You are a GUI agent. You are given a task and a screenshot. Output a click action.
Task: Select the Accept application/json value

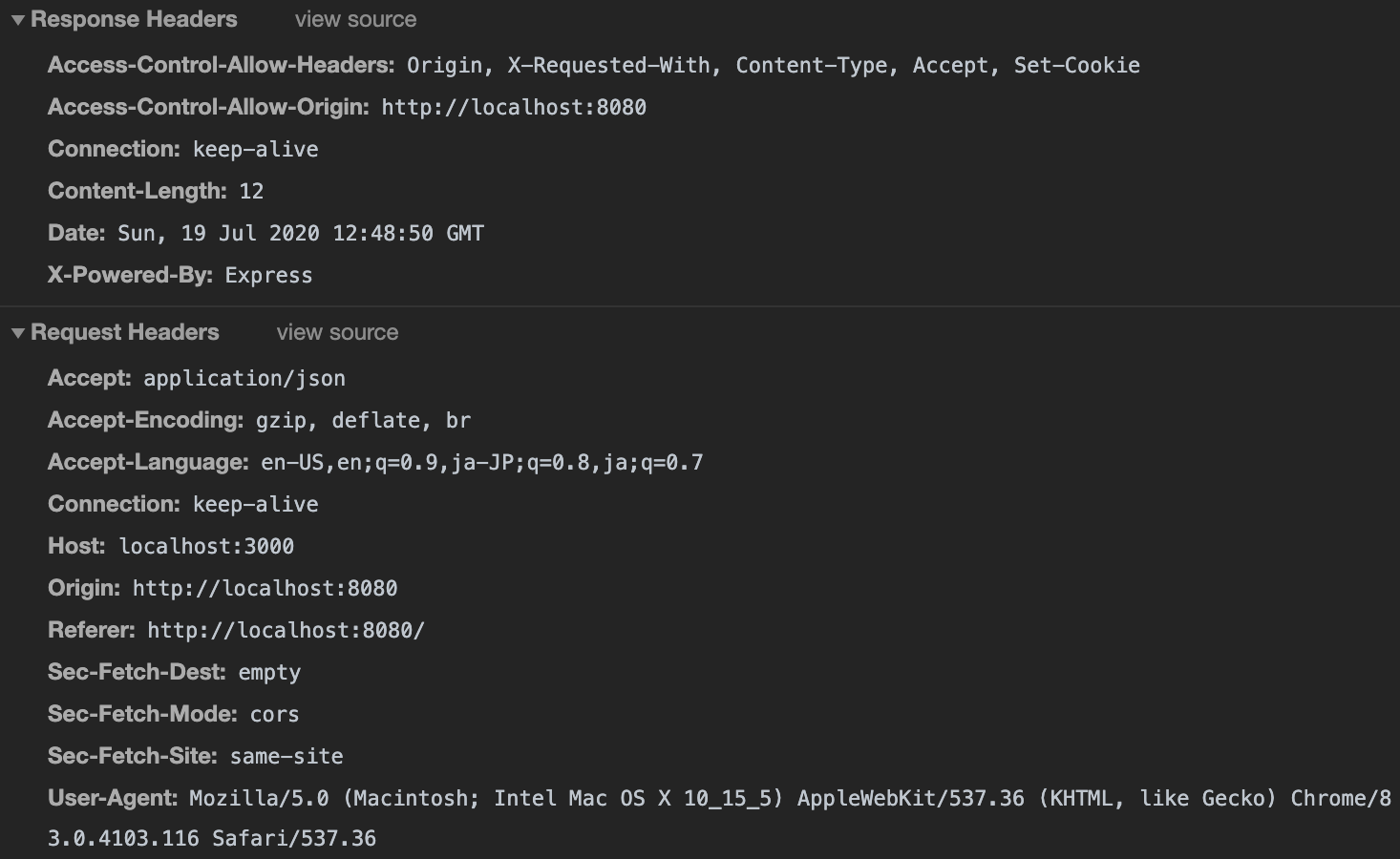coord(244,378)
